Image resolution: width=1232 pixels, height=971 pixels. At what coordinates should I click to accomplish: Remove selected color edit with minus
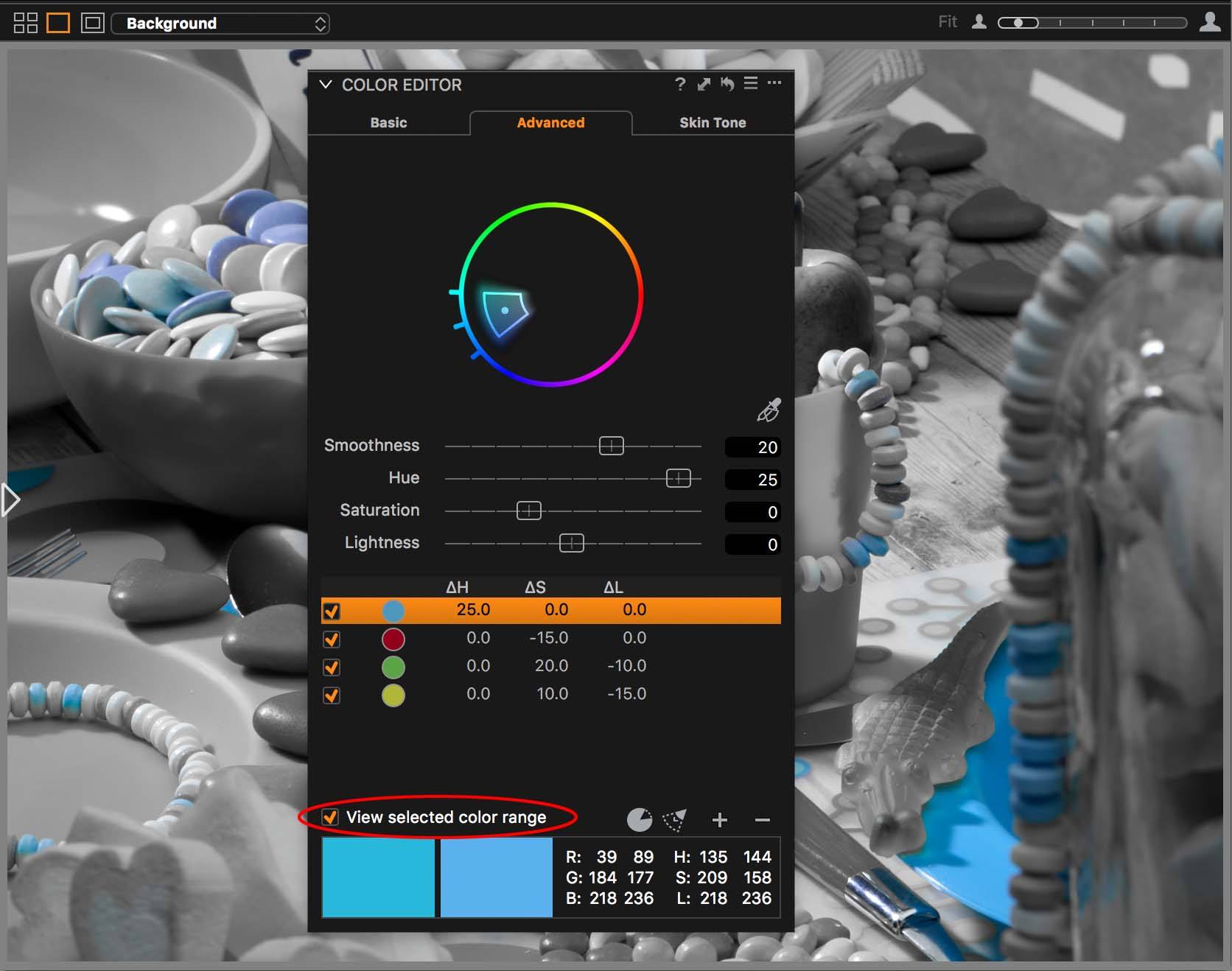tap(763, 819)
